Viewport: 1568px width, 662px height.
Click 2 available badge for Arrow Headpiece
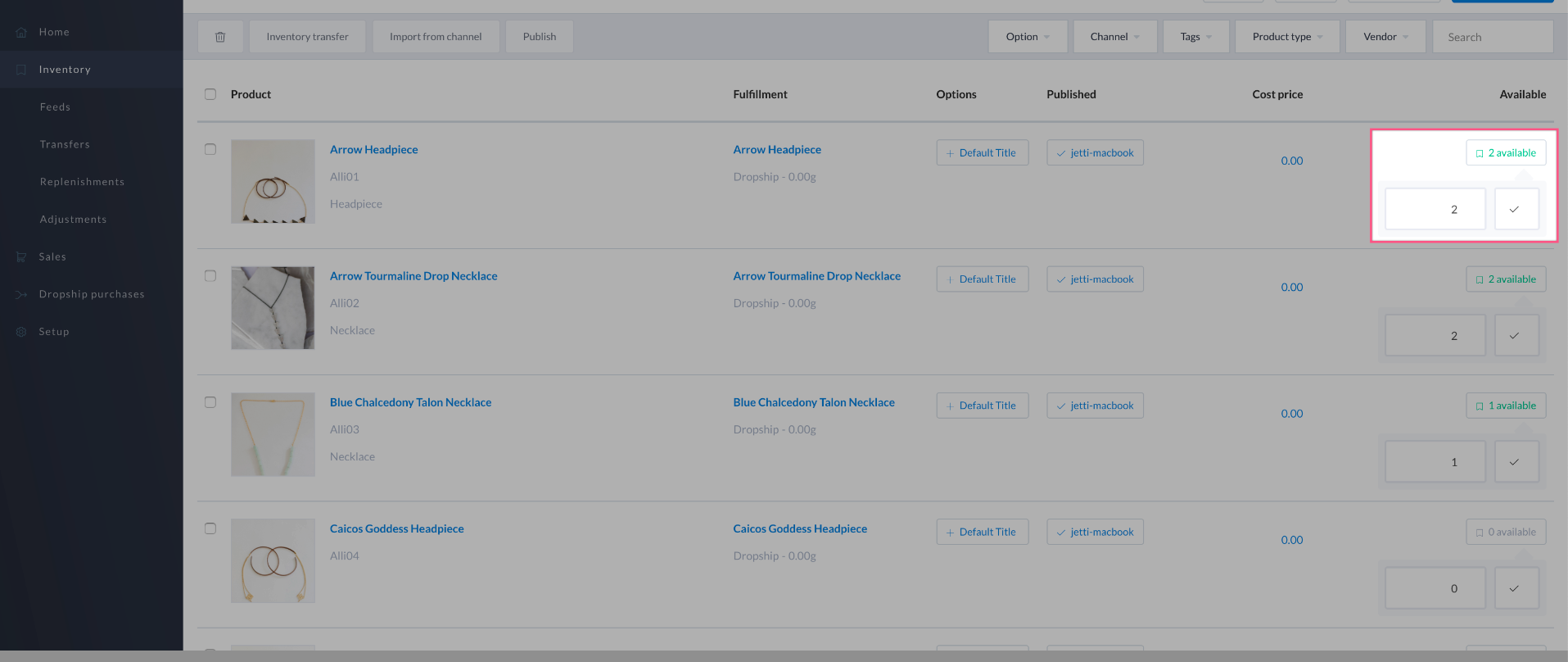point(1506,152)
